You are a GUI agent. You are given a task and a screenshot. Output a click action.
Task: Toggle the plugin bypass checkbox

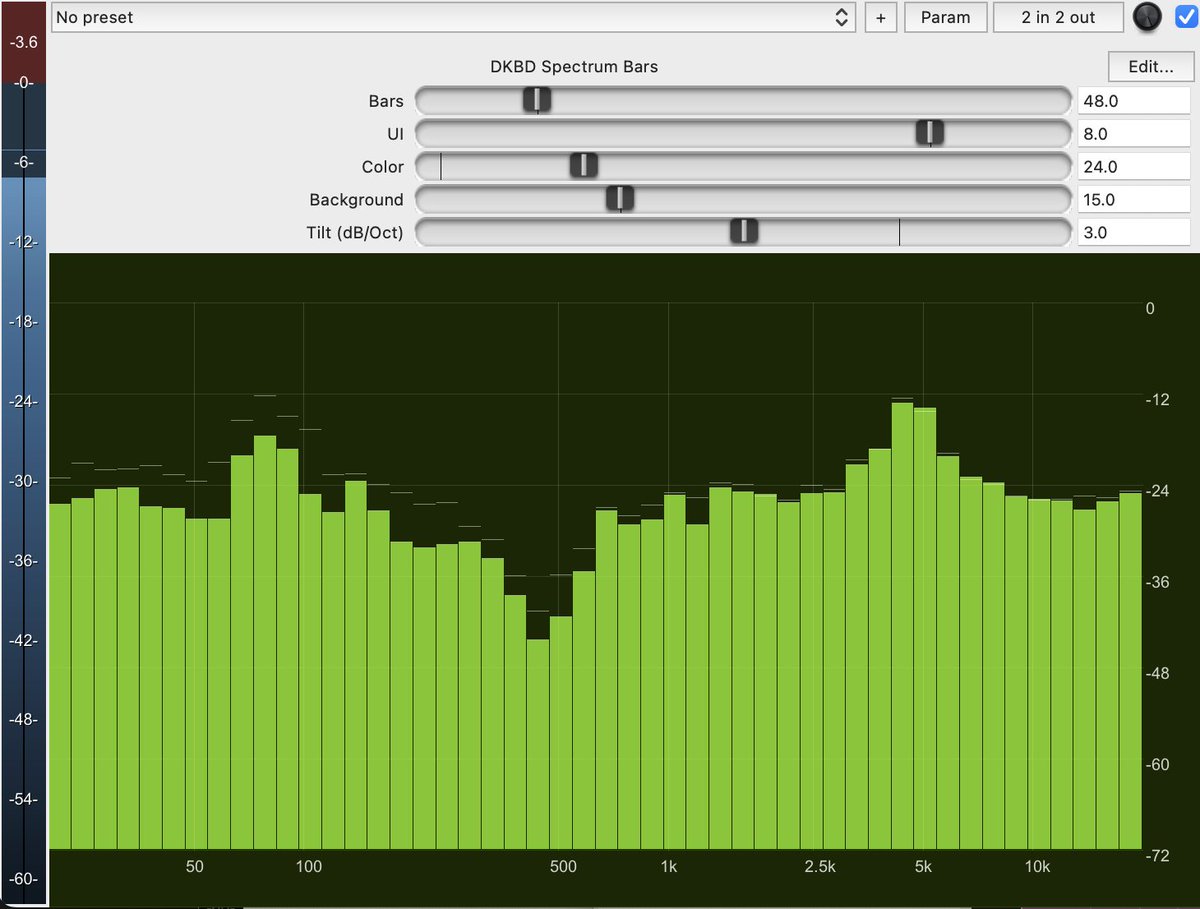click(x=1186, y=17)
